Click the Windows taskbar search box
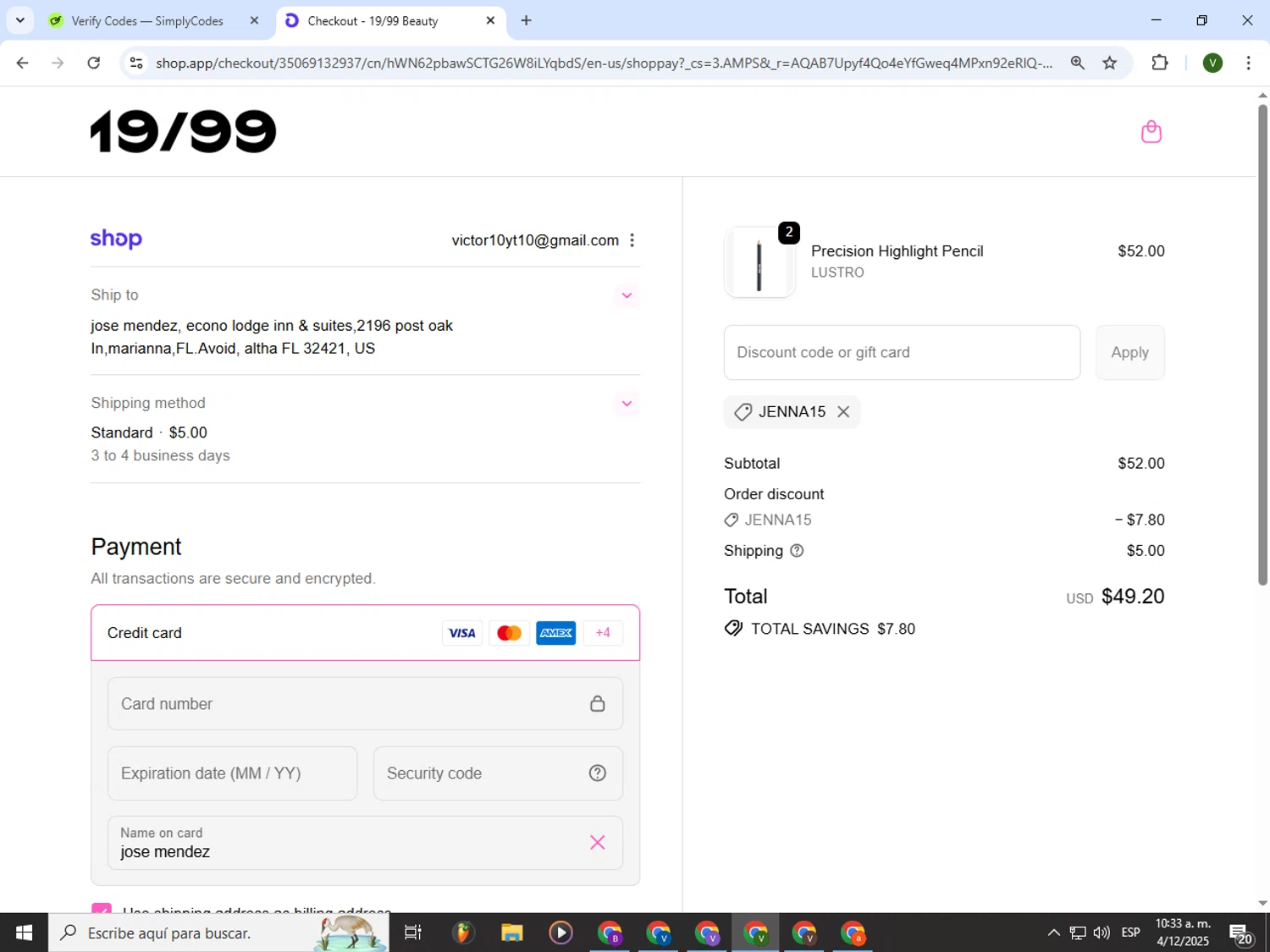The width and height of the screenshot is (1270, 952). (x=218, y=933)
